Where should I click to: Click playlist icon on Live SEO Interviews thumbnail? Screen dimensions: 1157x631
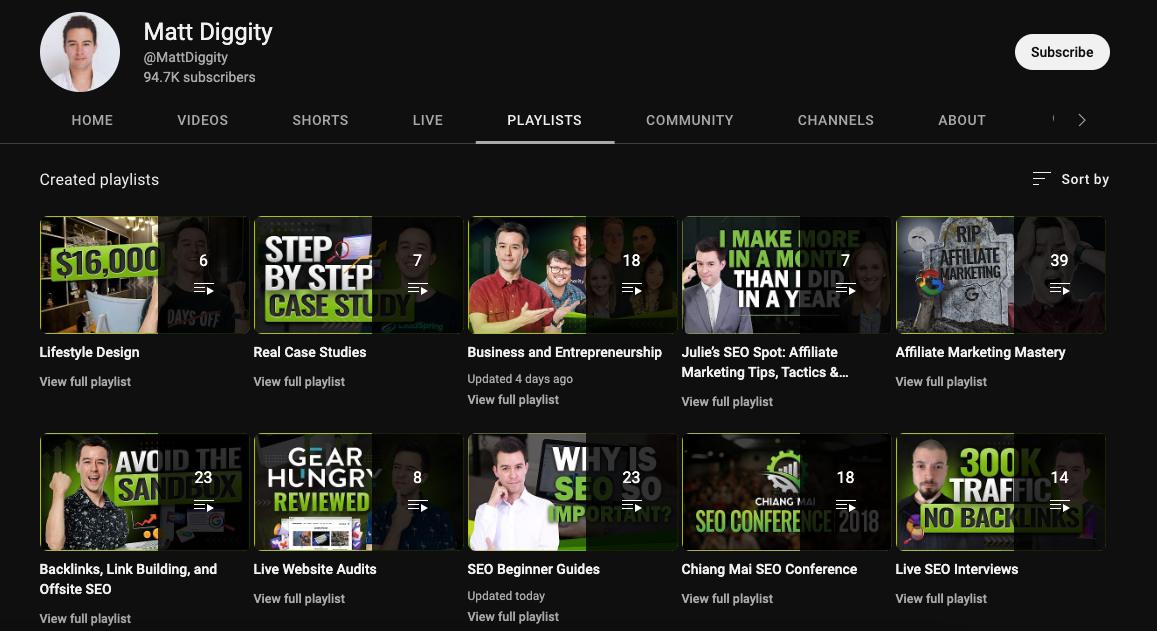[1059, 506]
